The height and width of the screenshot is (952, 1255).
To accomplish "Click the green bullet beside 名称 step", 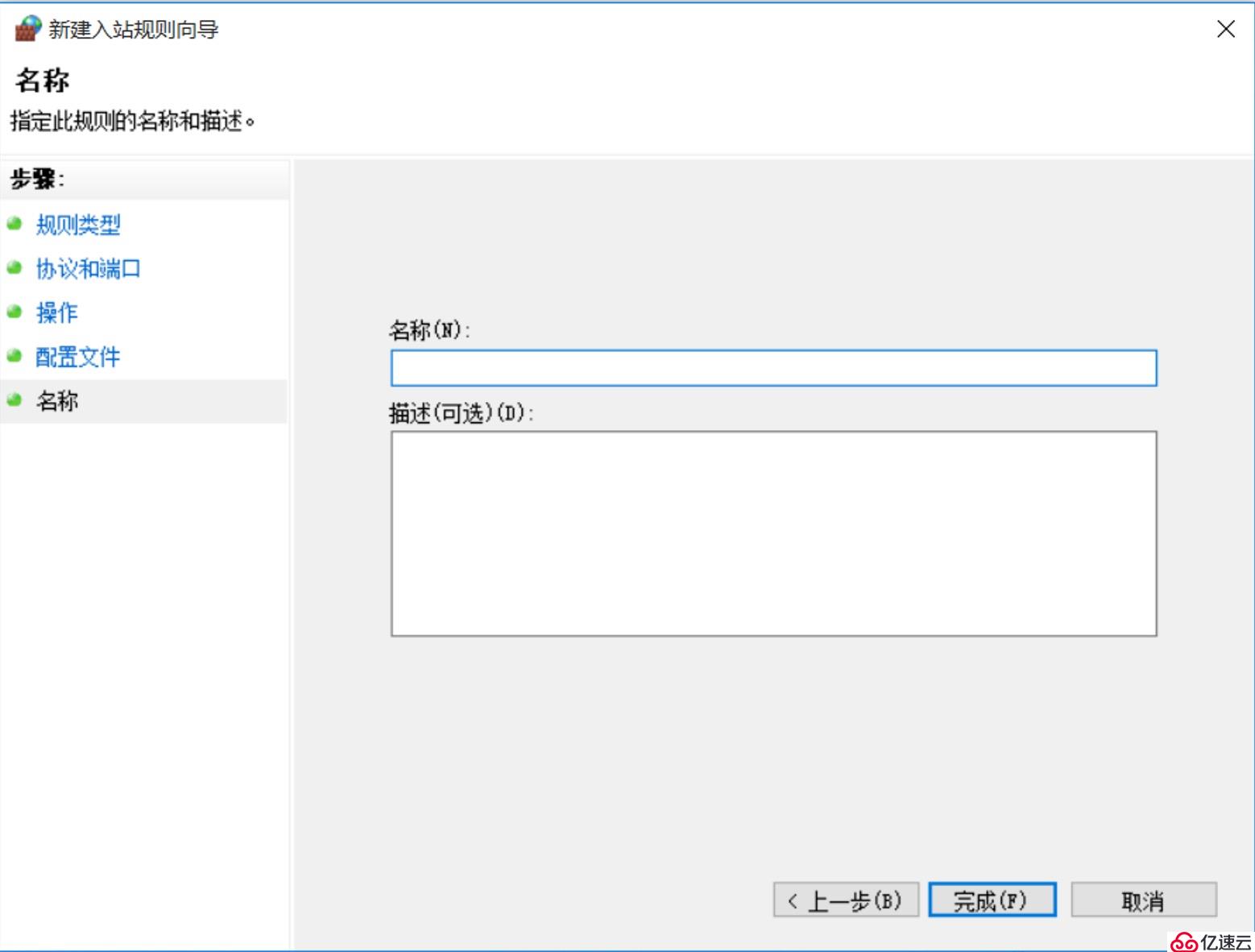I will (14, 399).
